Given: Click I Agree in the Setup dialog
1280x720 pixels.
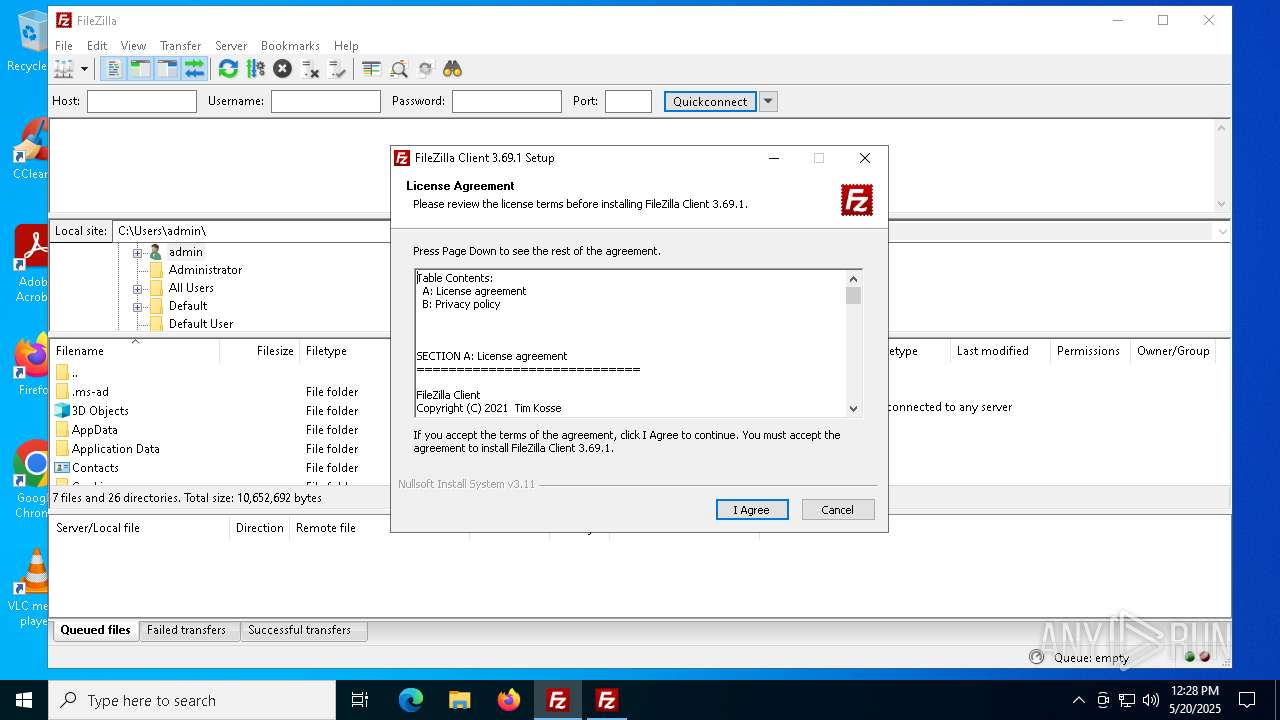Looking at the screenshot, I should (x=752, y=510).
